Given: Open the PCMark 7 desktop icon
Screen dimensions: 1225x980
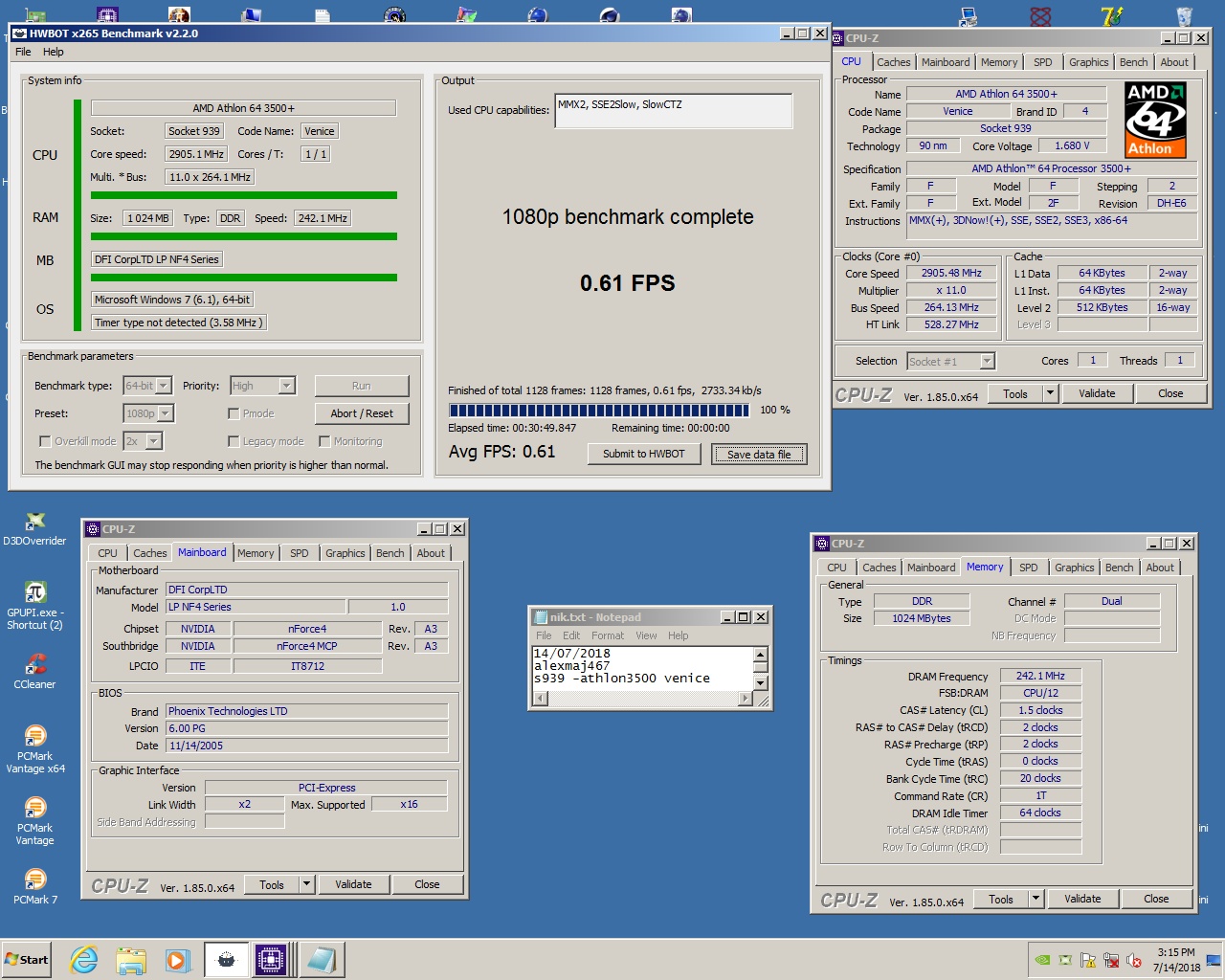Looking at the screenshot, I should [35, 885].
